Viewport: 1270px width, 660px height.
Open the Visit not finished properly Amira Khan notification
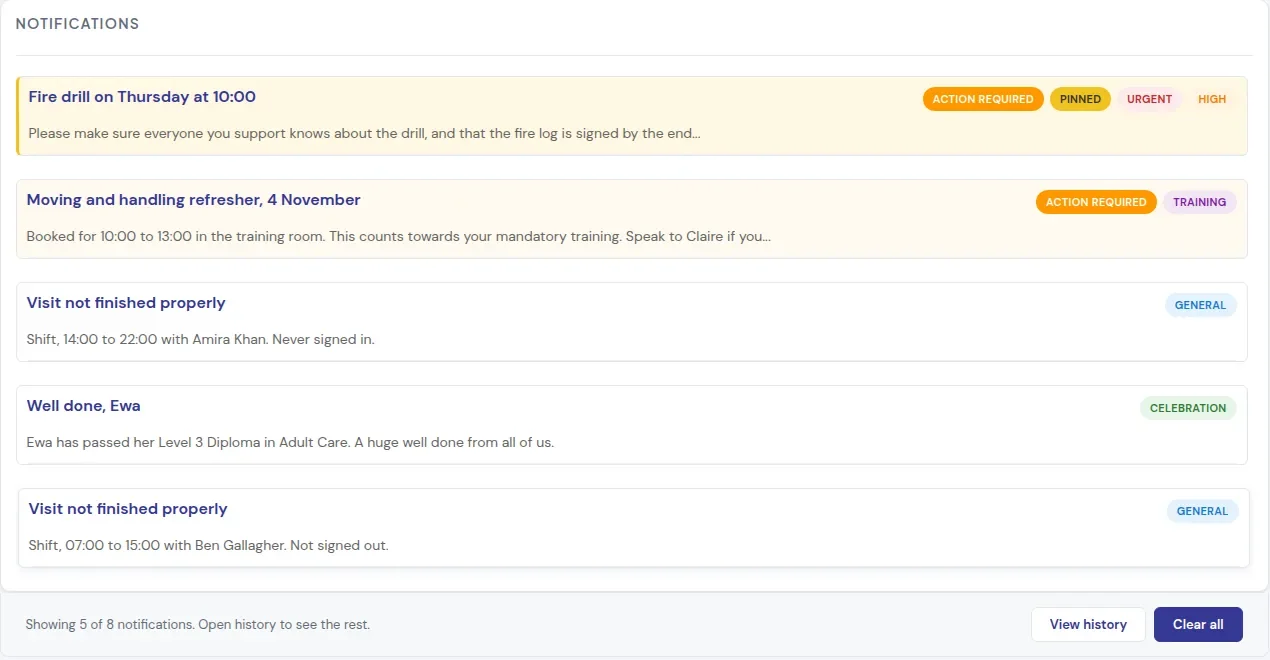(632, 322)
